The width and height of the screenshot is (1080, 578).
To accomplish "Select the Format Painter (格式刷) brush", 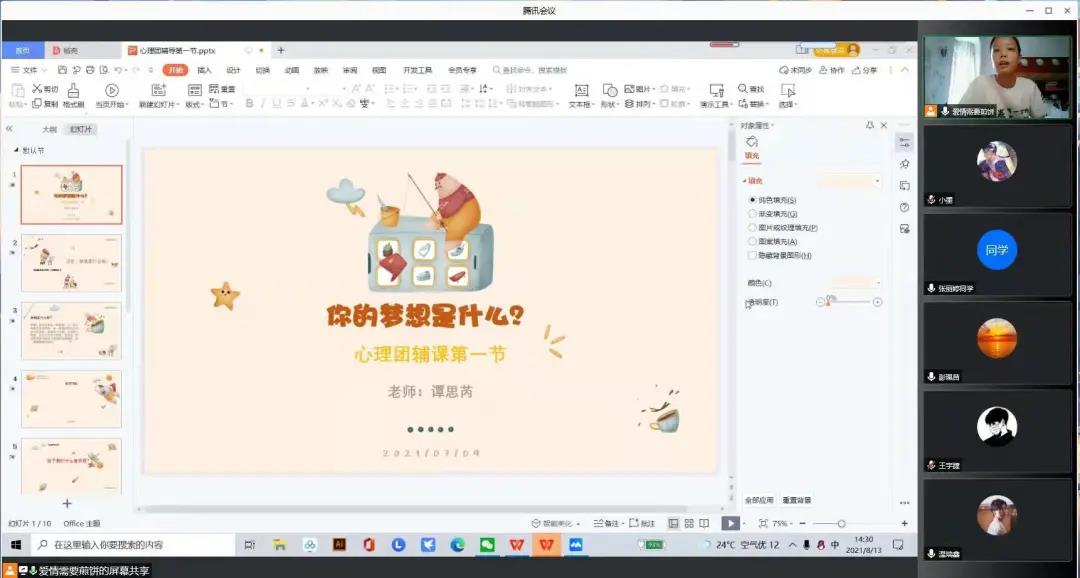I will (x=73, y=91).
